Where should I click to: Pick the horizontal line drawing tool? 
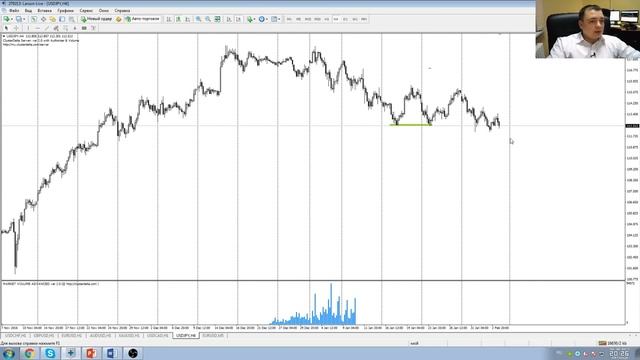pyautogui.click(x=38, y=28)
